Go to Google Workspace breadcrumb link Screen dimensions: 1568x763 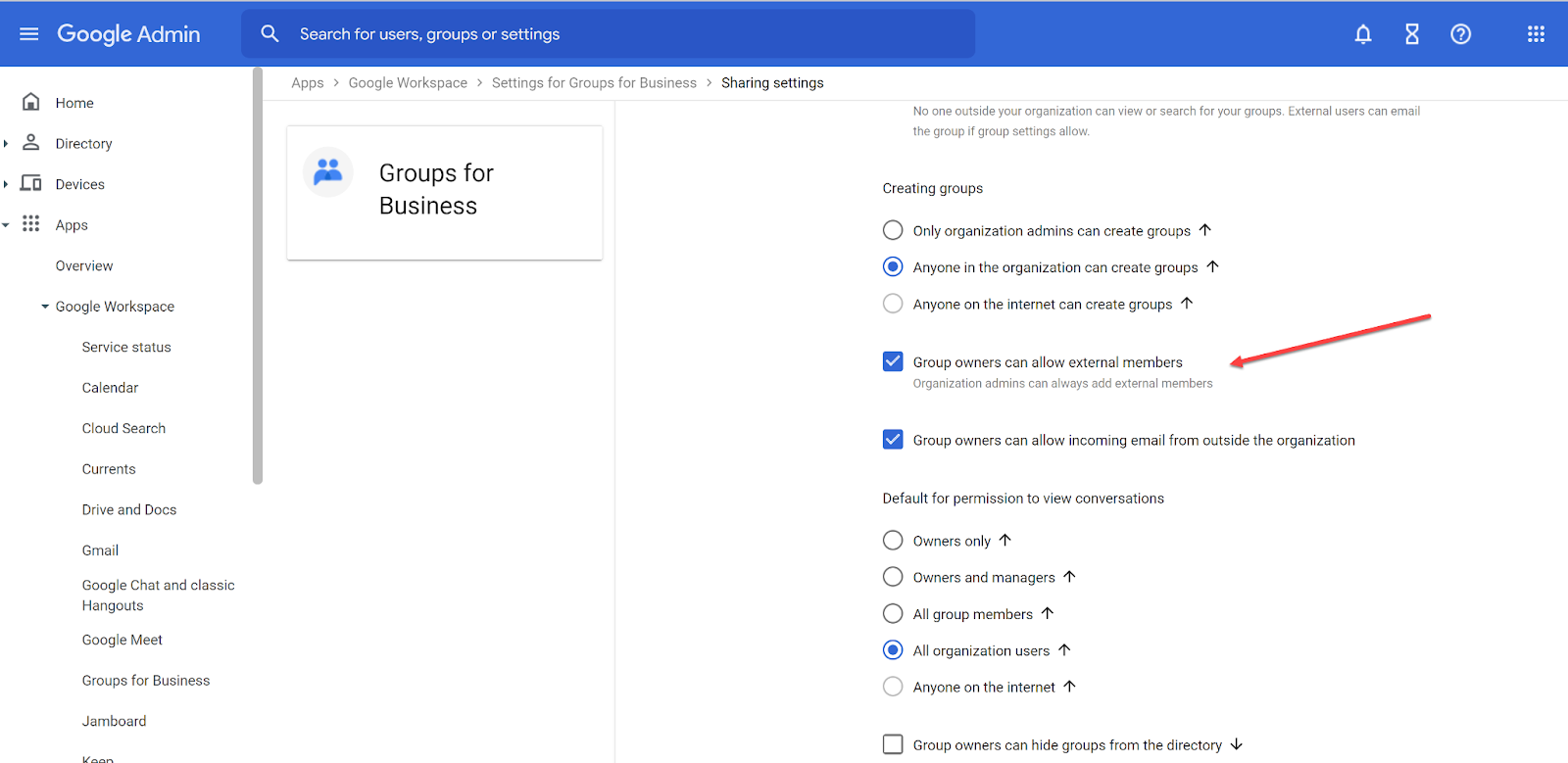[x=408, y=83]
